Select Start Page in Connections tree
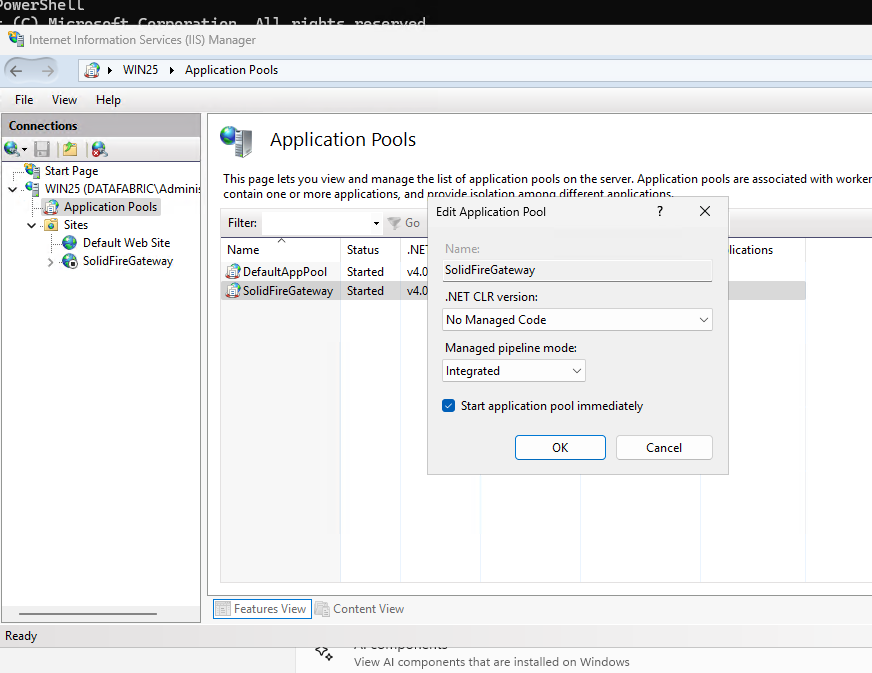Image resolution: width=872 pixels, height=673 pixels. point(71,171)
